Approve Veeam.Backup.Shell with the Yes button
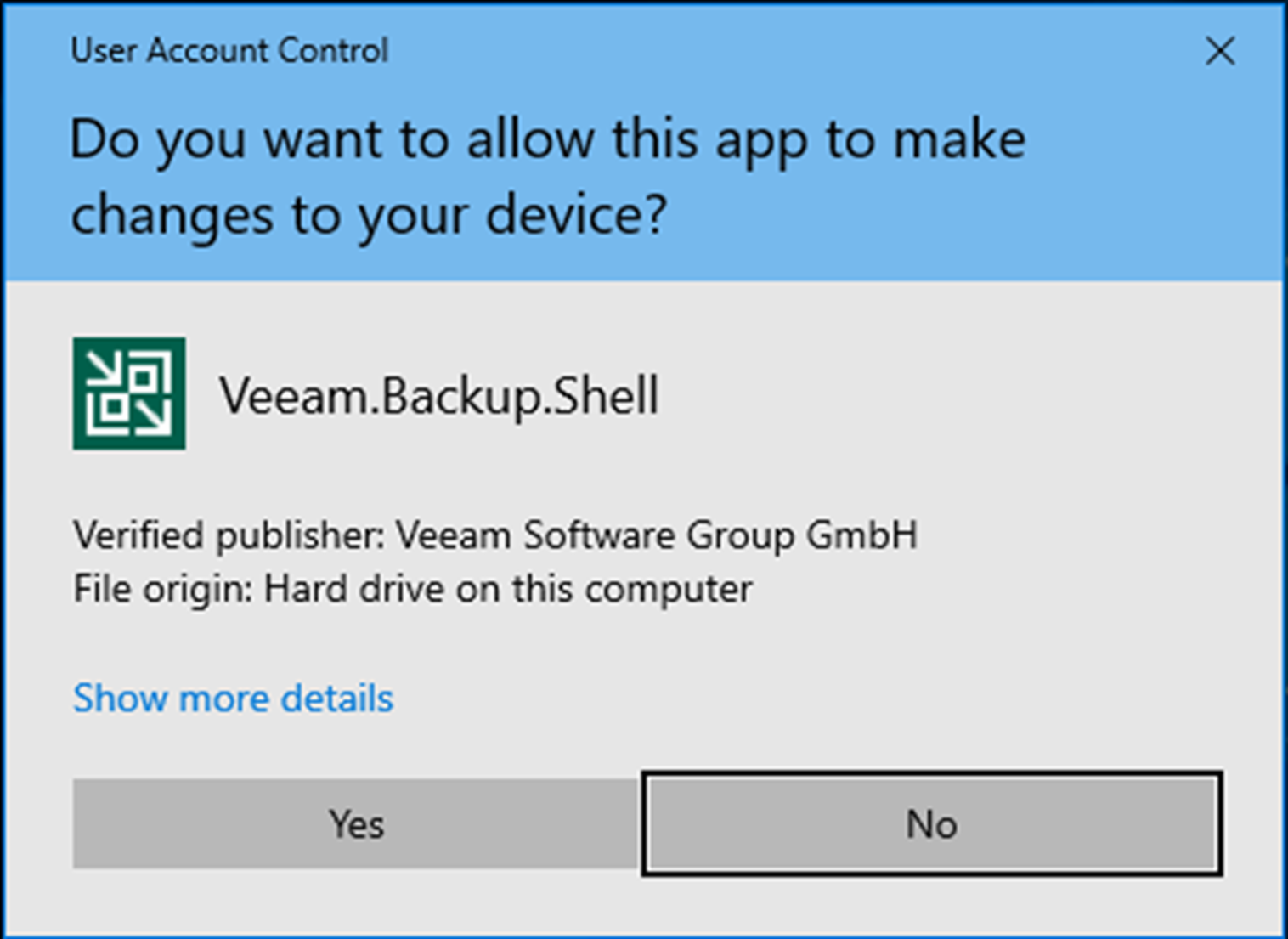 [x=356, y=823]
